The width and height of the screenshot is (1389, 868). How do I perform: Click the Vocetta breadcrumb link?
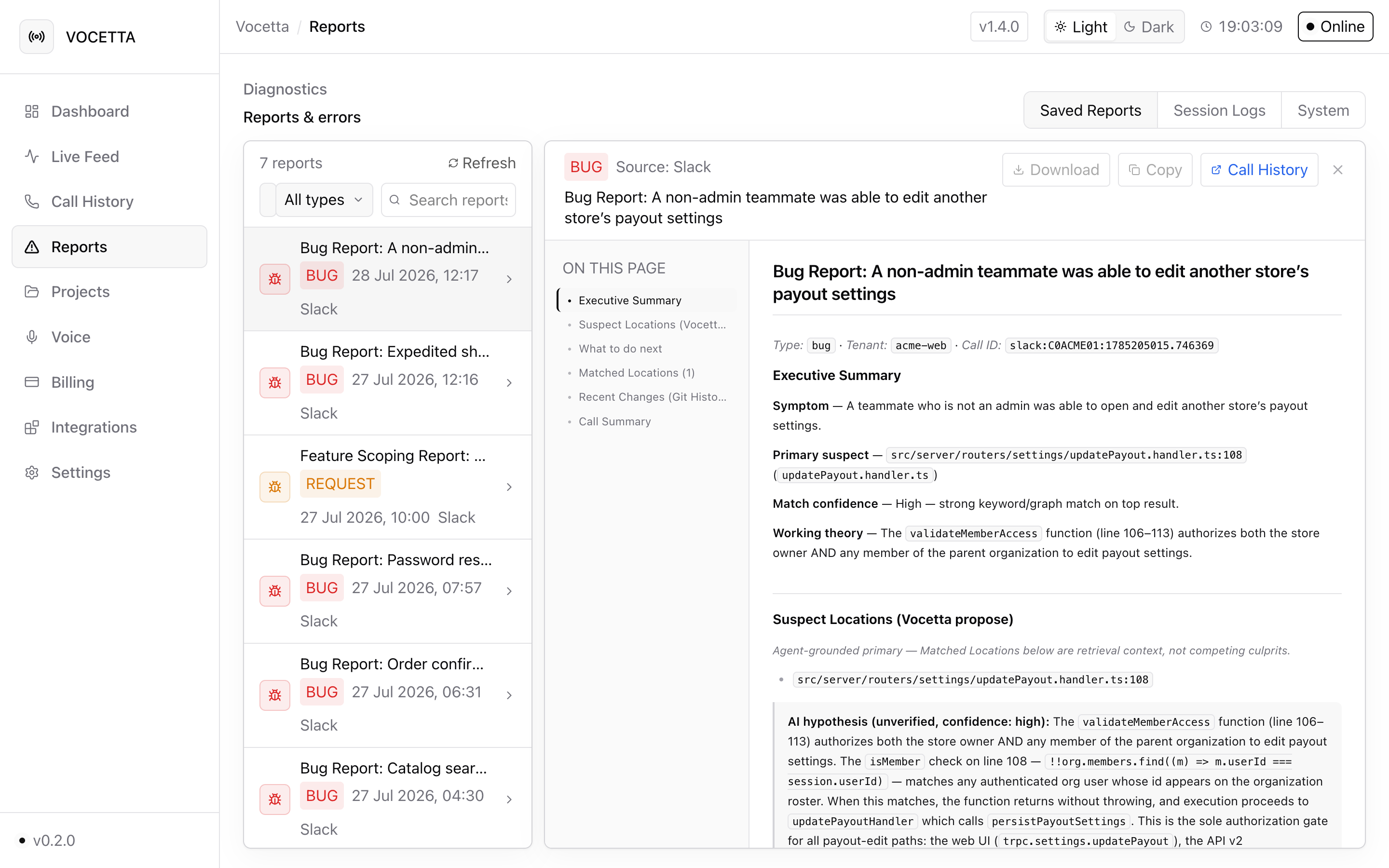(x=262, y=27)
